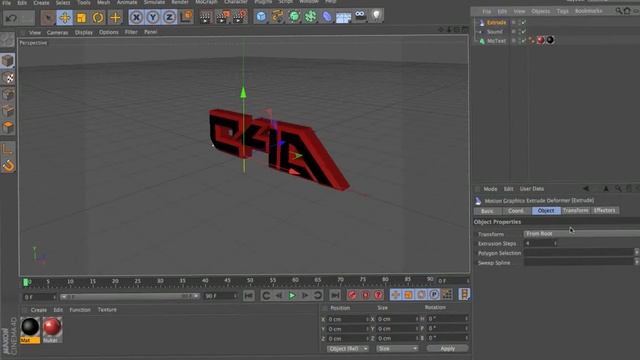Viewport: 640px width, 360px height.
Task: Click the Record Active Objects button
Action: pyautogui.click(x=352, y=295)
